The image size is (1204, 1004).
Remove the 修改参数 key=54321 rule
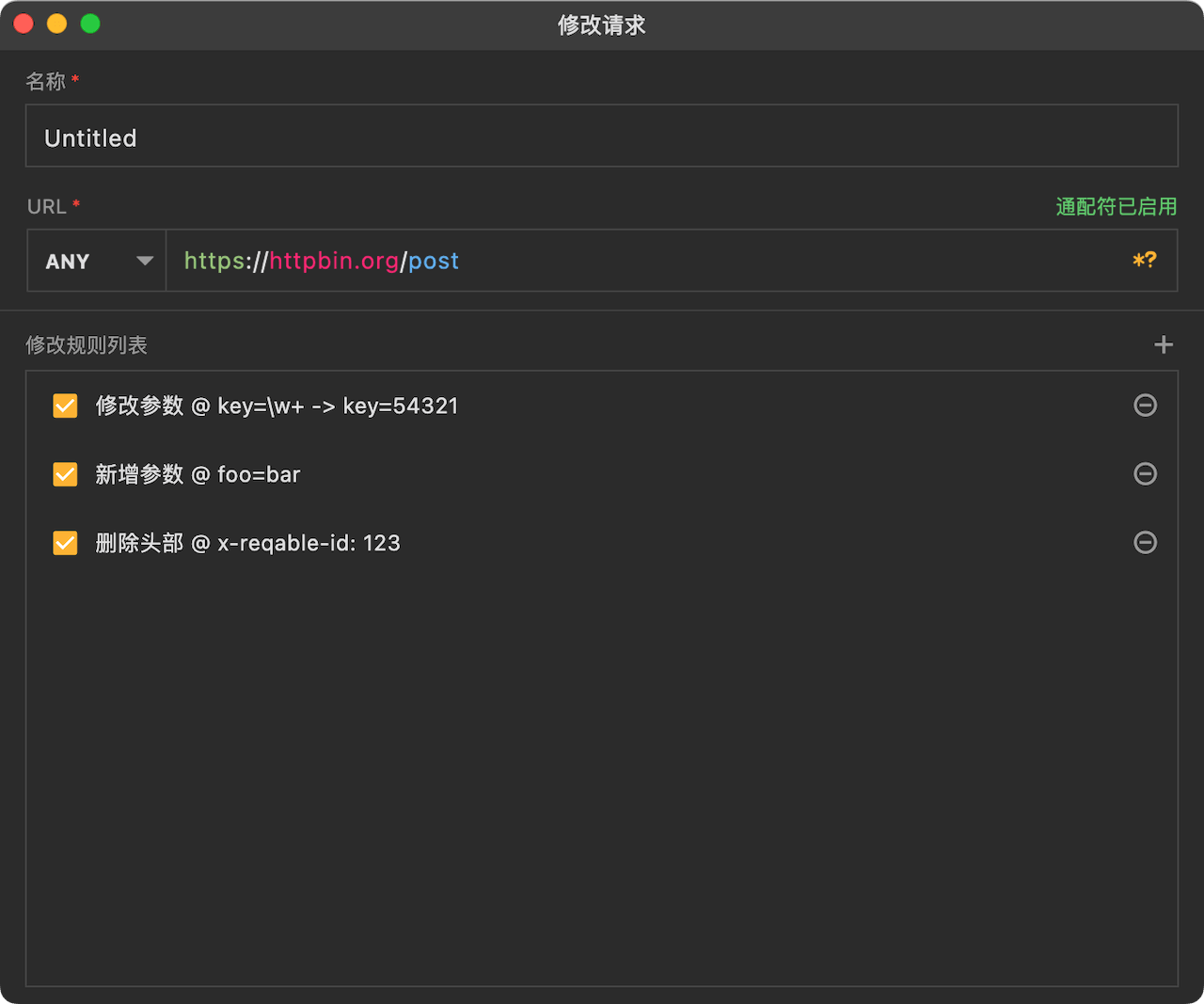pyautogui.click(x=1145, y=406)
